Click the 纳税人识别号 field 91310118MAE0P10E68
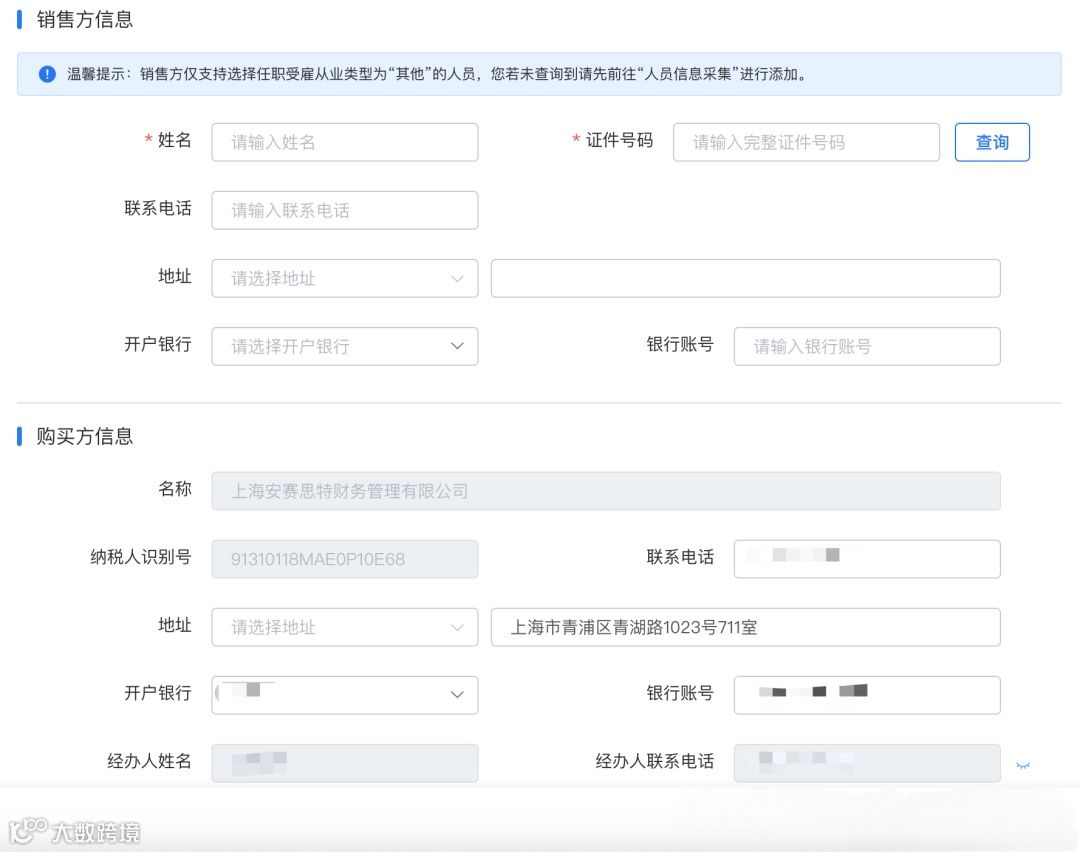 point(344,559)
